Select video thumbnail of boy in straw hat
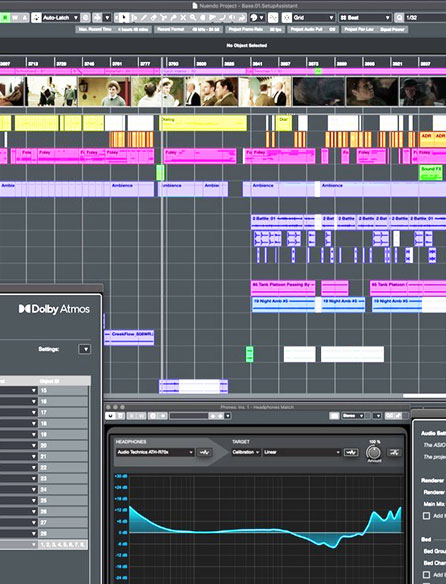 click(x=105, y=92)
